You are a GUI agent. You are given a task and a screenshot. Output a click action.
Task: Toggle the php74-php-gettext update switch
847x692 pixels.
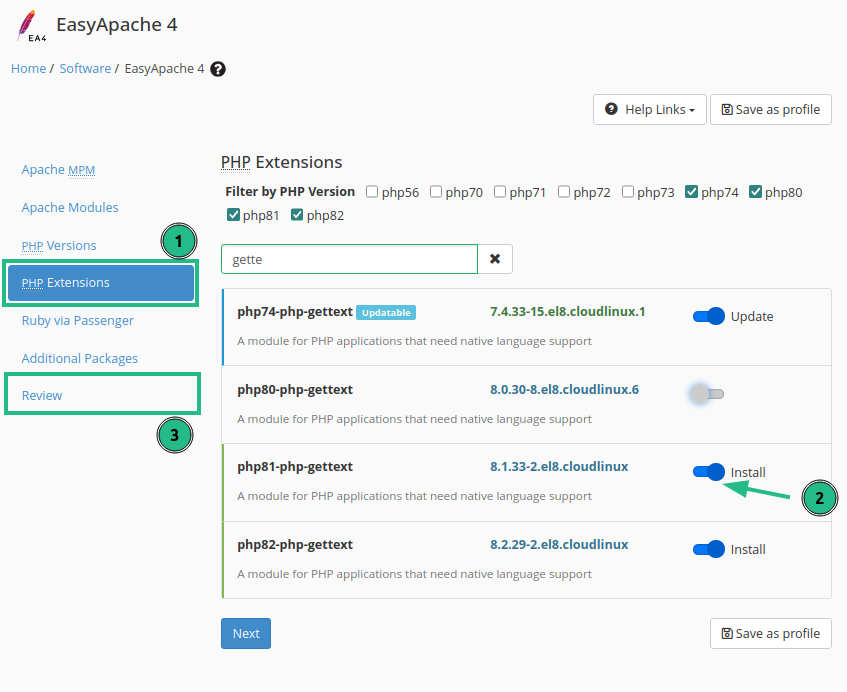click(x=708, y=316)
